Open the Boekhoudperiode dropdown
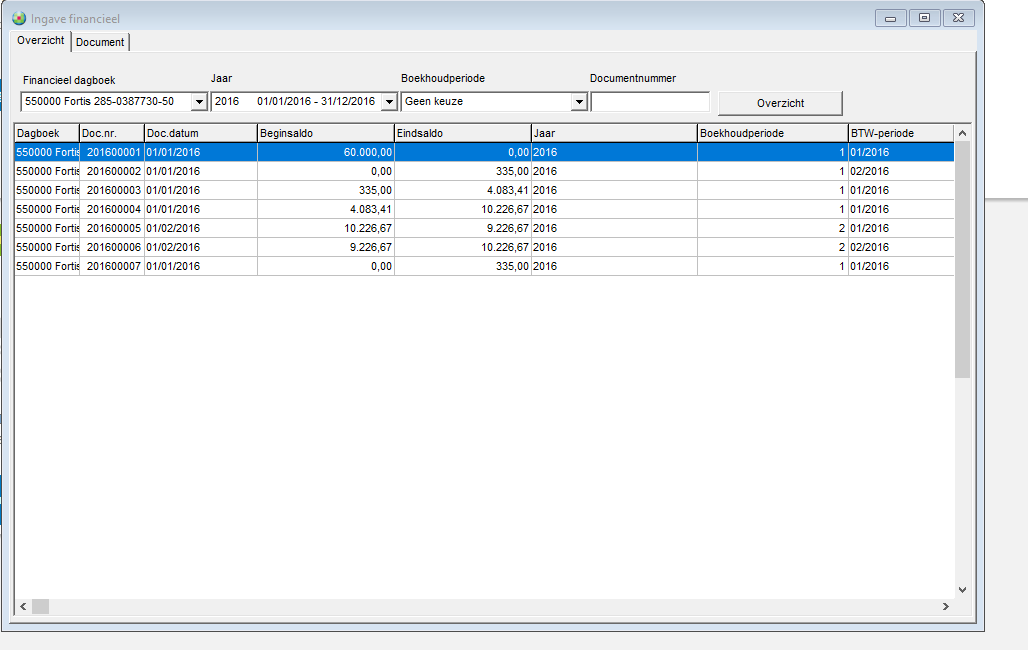Screen dimensions: 1028x650 pyautogui.click(x=578, y=102)
